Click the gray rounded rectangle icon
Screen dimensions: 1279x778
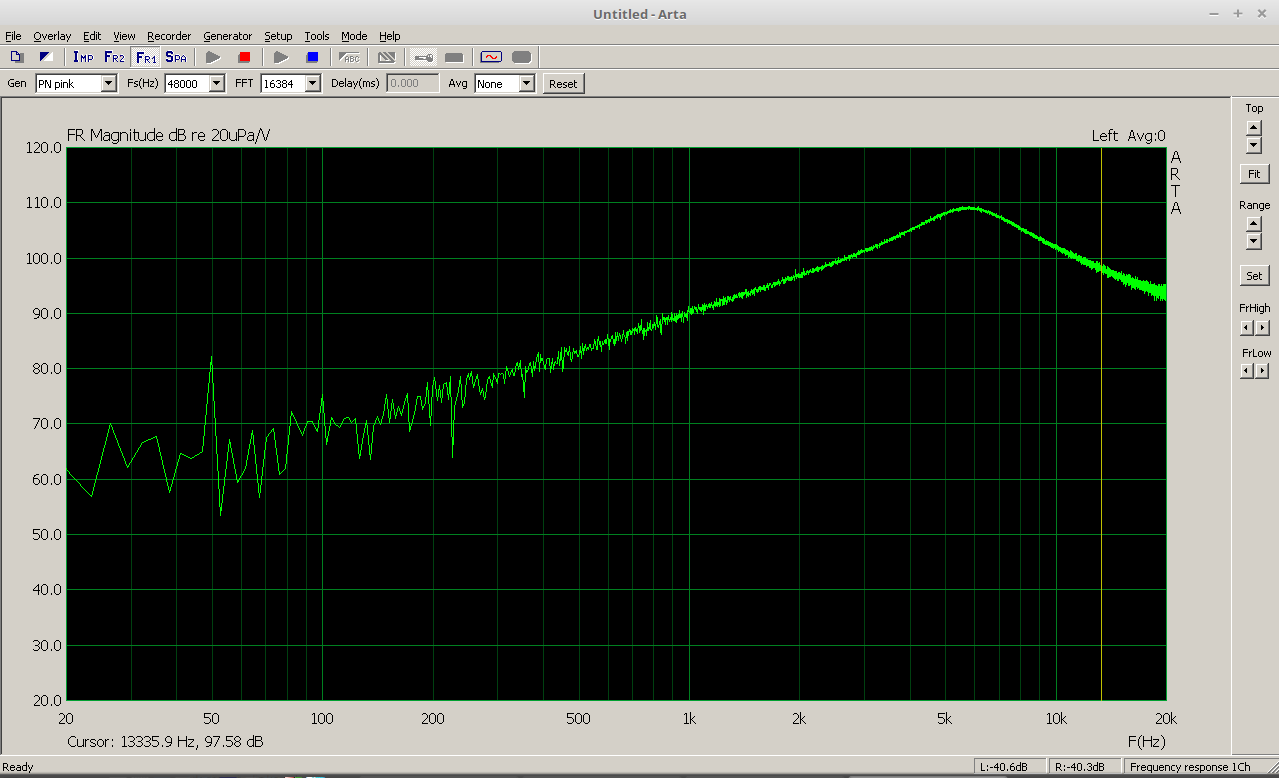click(x=522, y=57)
